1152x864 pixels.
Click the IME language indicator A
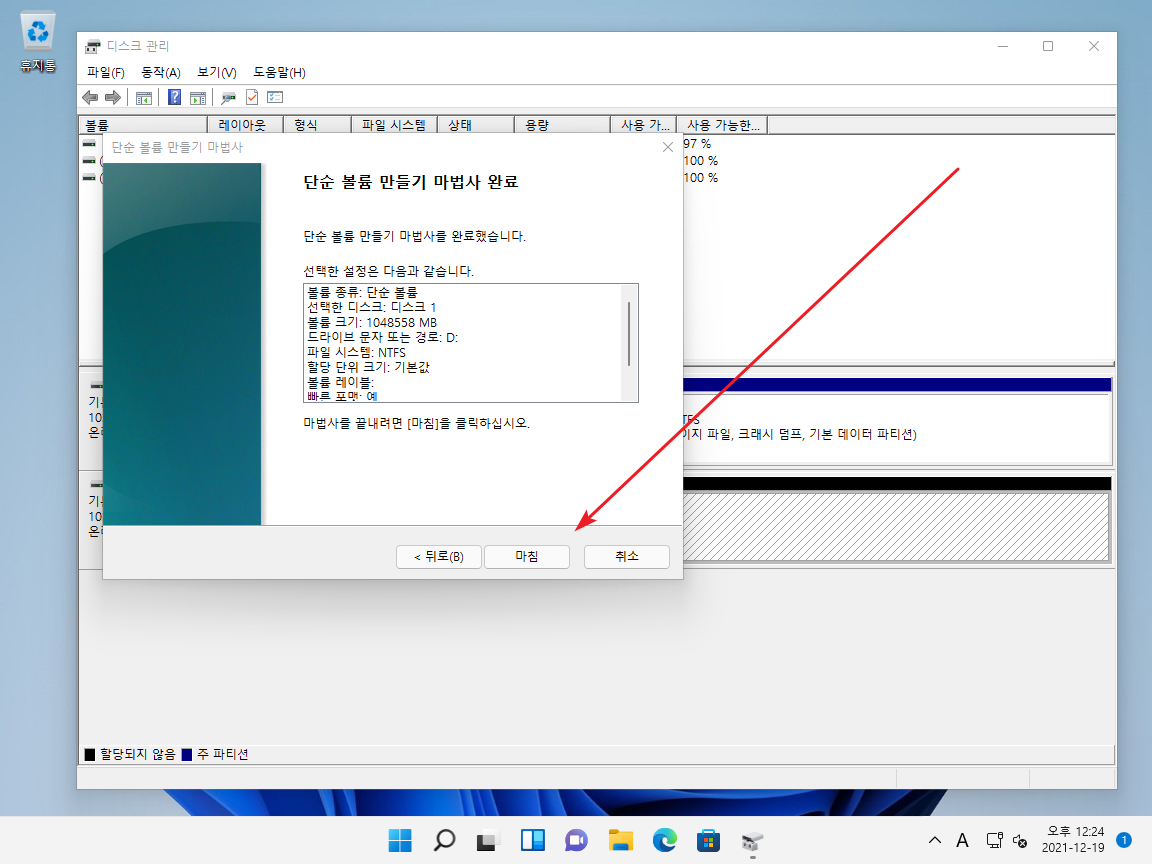962,840
